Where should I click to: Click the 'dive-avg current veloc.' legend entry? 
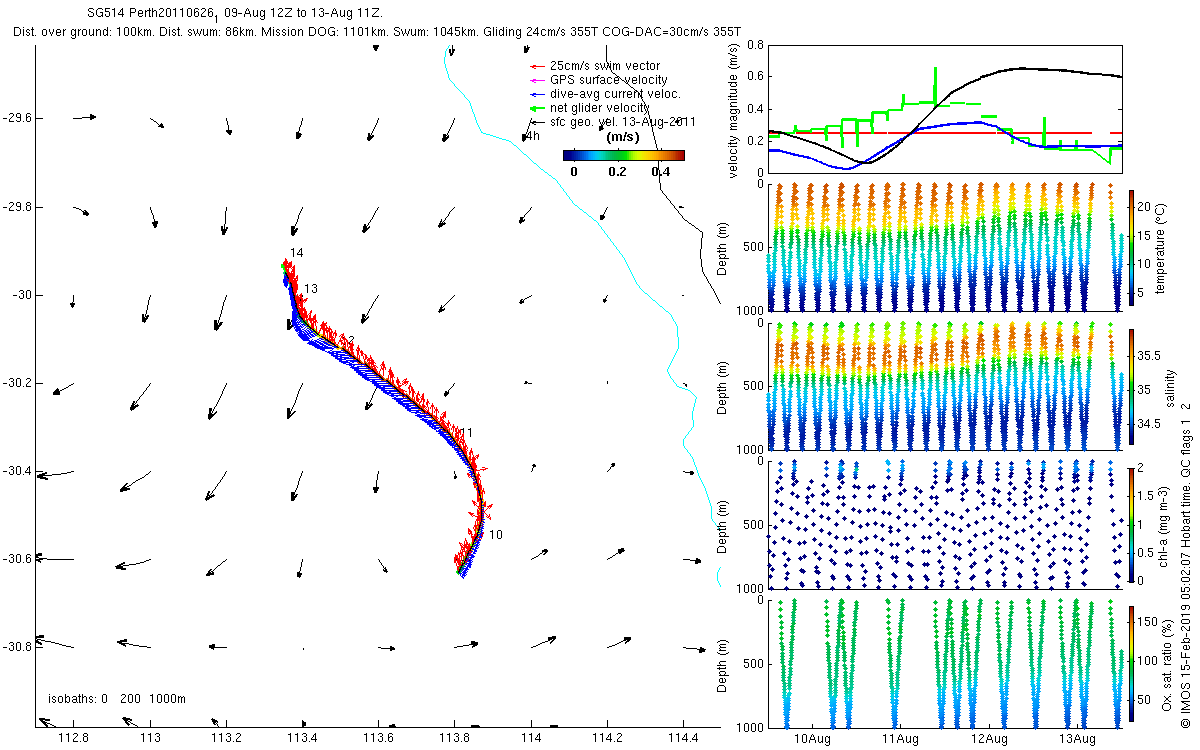coord(615,94)
